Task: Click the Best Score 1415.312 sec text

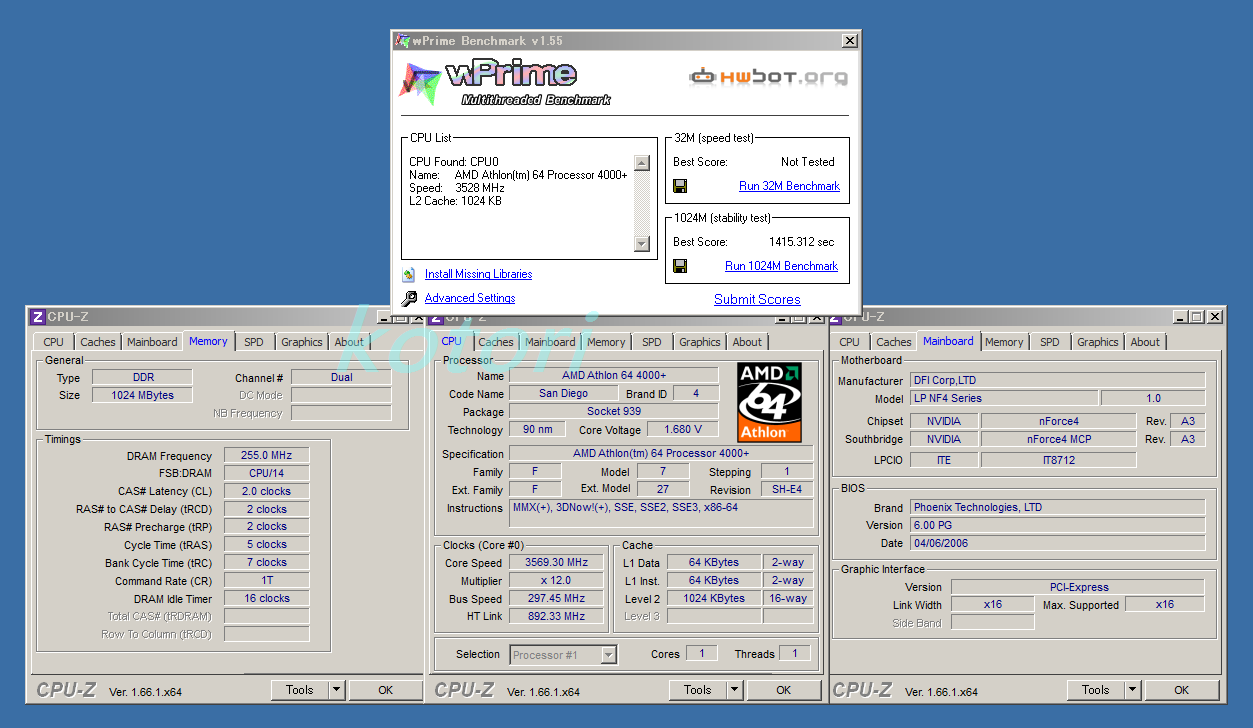Action: tap(801, 242)
